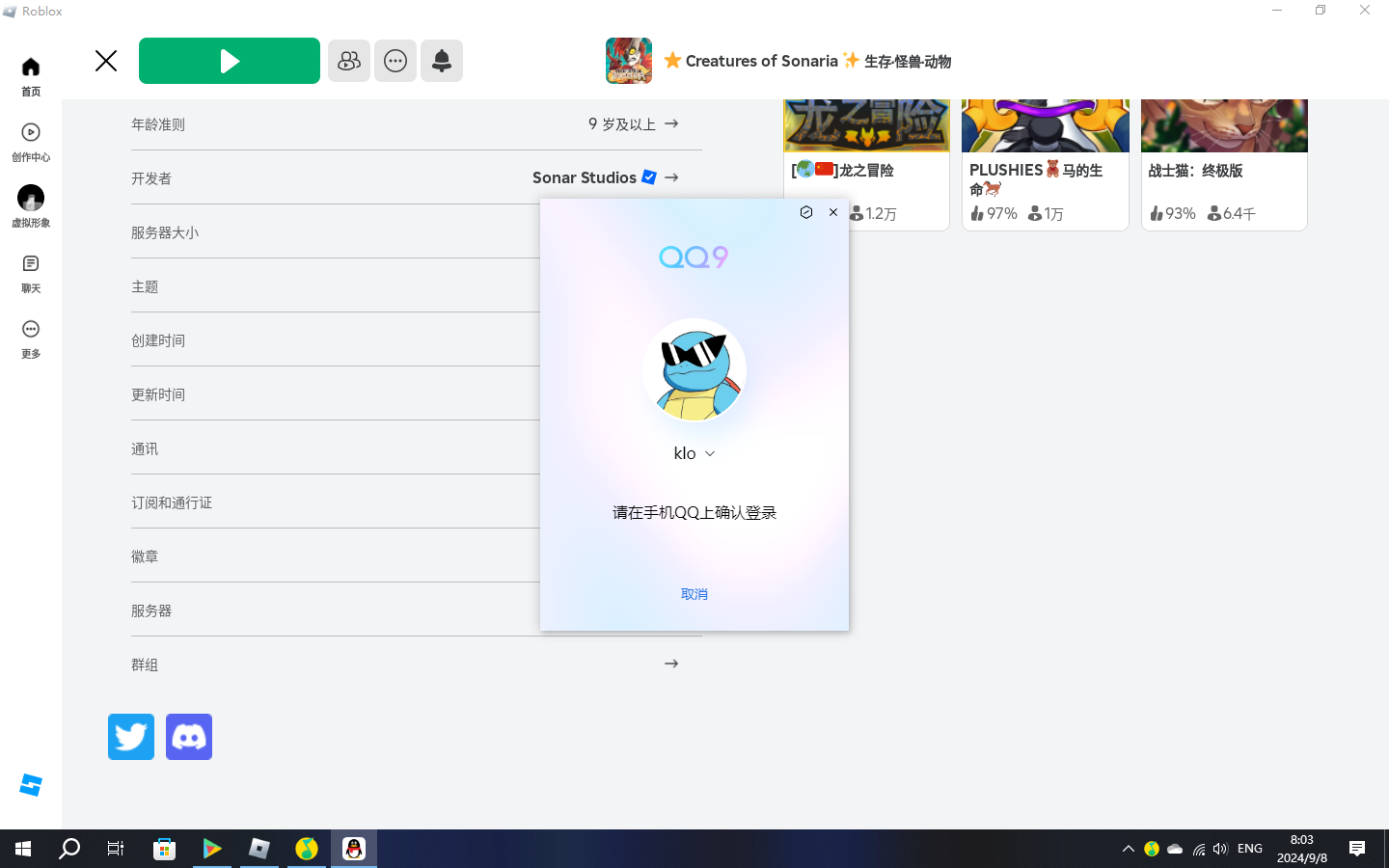Click the 93% rating on 战士猫 card
Screen dimensions: 1389x868
pos(1173,213)
